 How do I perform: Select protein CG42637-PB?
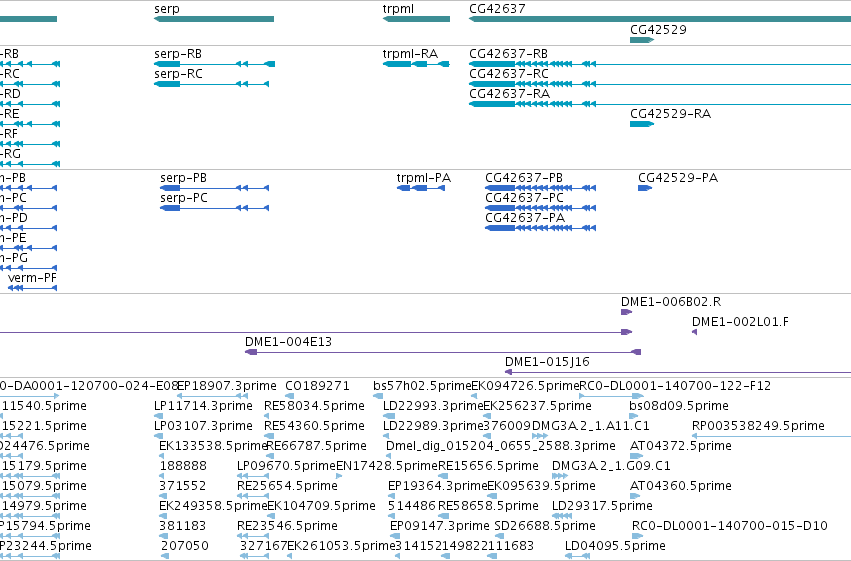click(541, 188)
